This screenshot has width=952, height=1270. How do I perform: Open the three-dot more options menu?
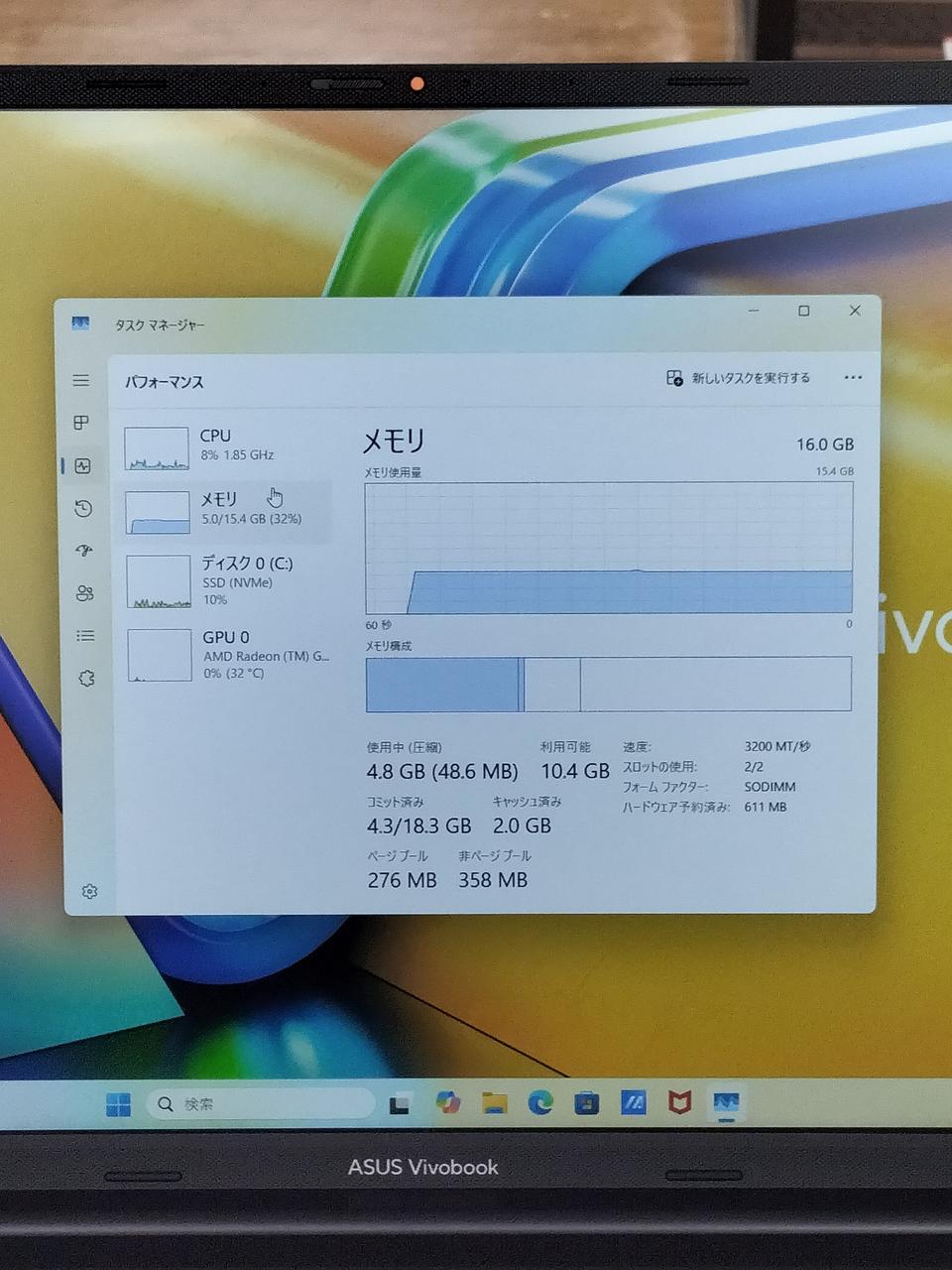click(853, 378)
